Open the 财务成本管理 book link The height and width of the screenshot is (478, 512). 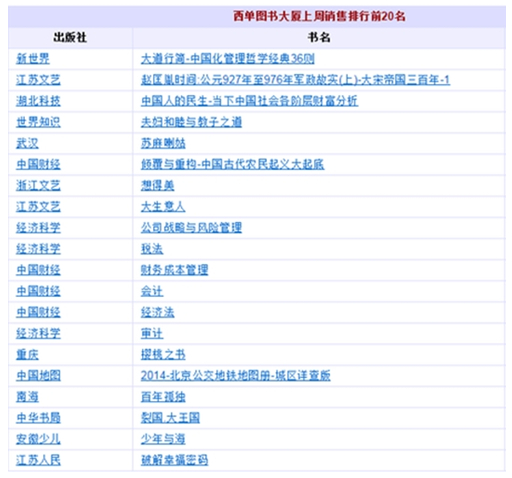tap(174, 270)
